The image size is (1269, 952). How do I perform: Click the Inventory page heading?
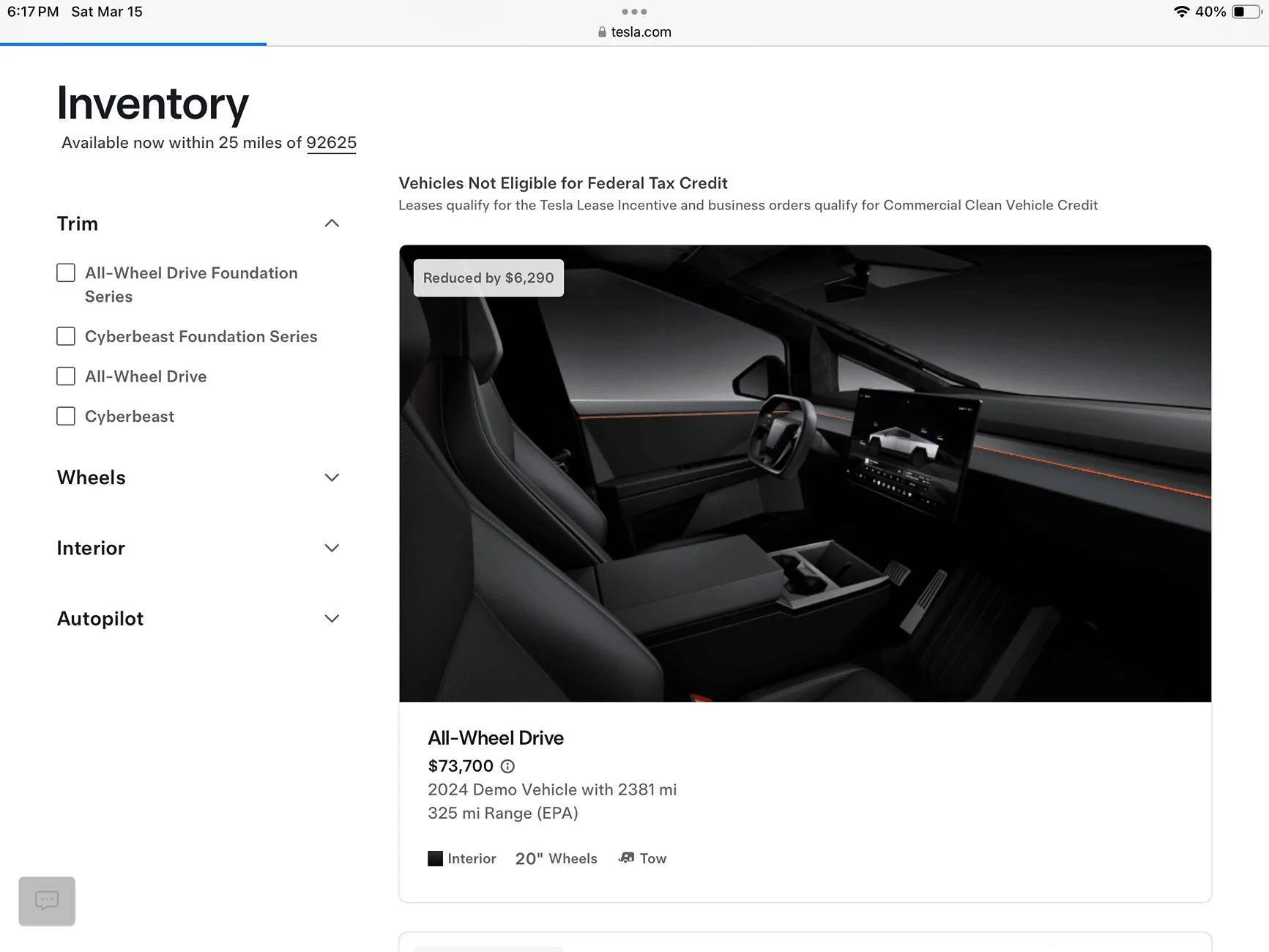152,103
